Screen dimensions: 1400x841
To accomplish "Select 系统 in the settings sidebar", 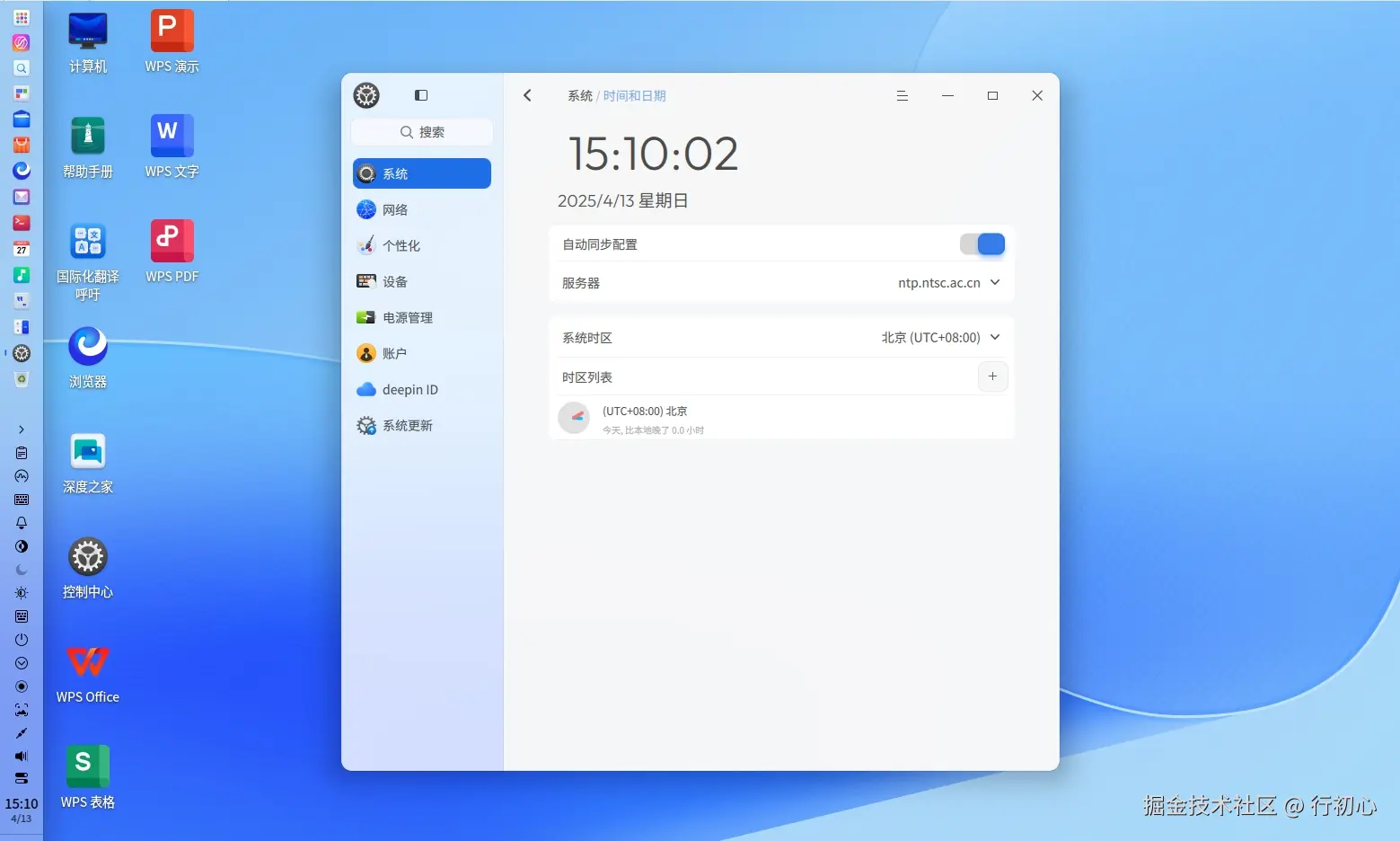I will pos(422,173).
